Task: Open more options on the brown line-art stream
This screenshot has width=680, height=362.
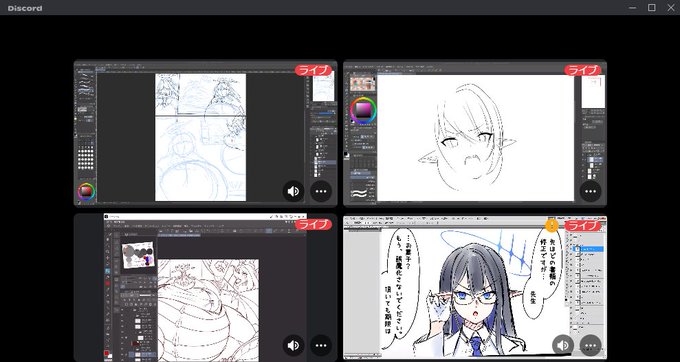Action: 321,346
